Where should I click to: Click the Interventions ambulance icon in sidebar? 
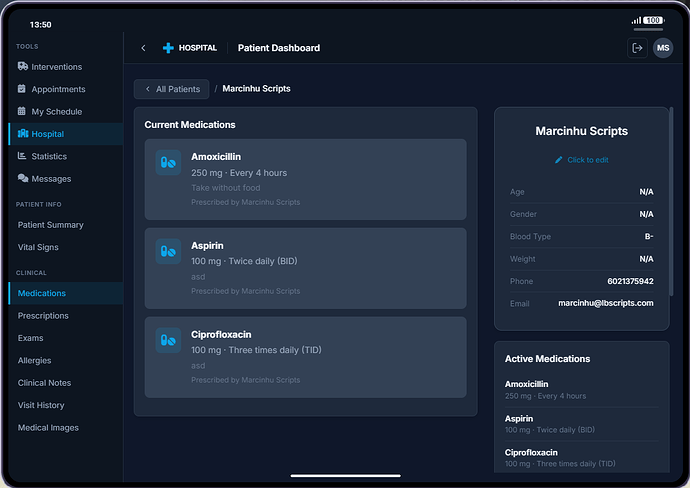pyautogui.click(x=23, y=67)
